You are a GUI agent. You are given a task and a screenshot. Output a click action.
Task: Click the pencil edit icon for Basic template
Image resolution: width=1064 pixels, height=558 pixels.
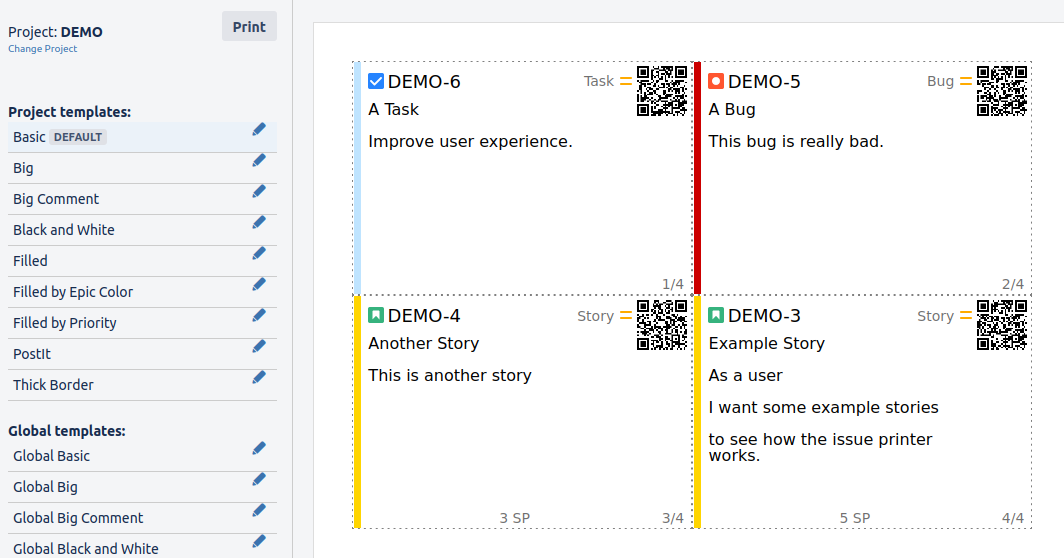(259, 129)
